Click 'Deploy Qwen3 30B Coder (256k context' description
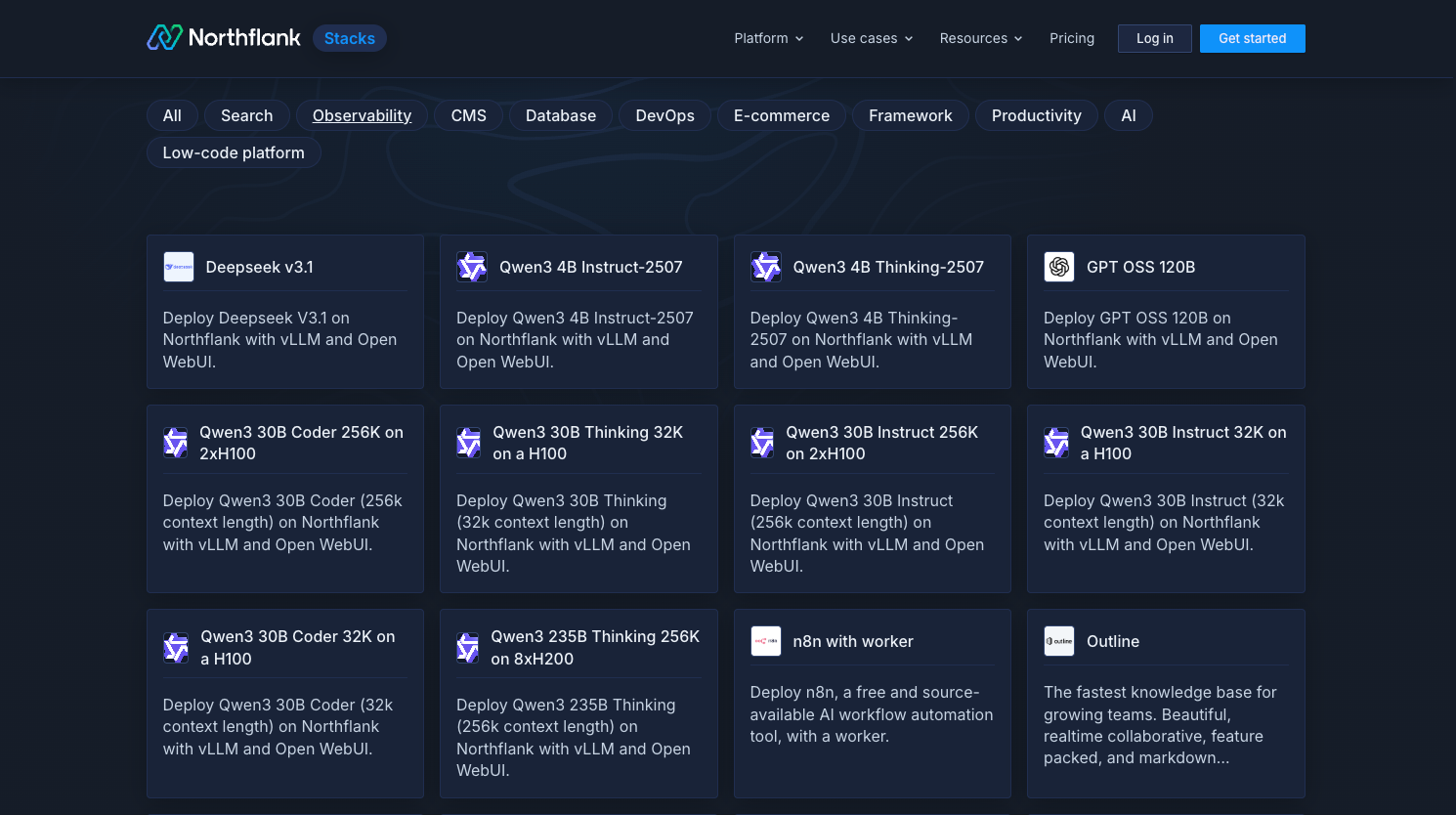Image resolution: width=1456 pixels, height=815 pixels. coord(282,522)
